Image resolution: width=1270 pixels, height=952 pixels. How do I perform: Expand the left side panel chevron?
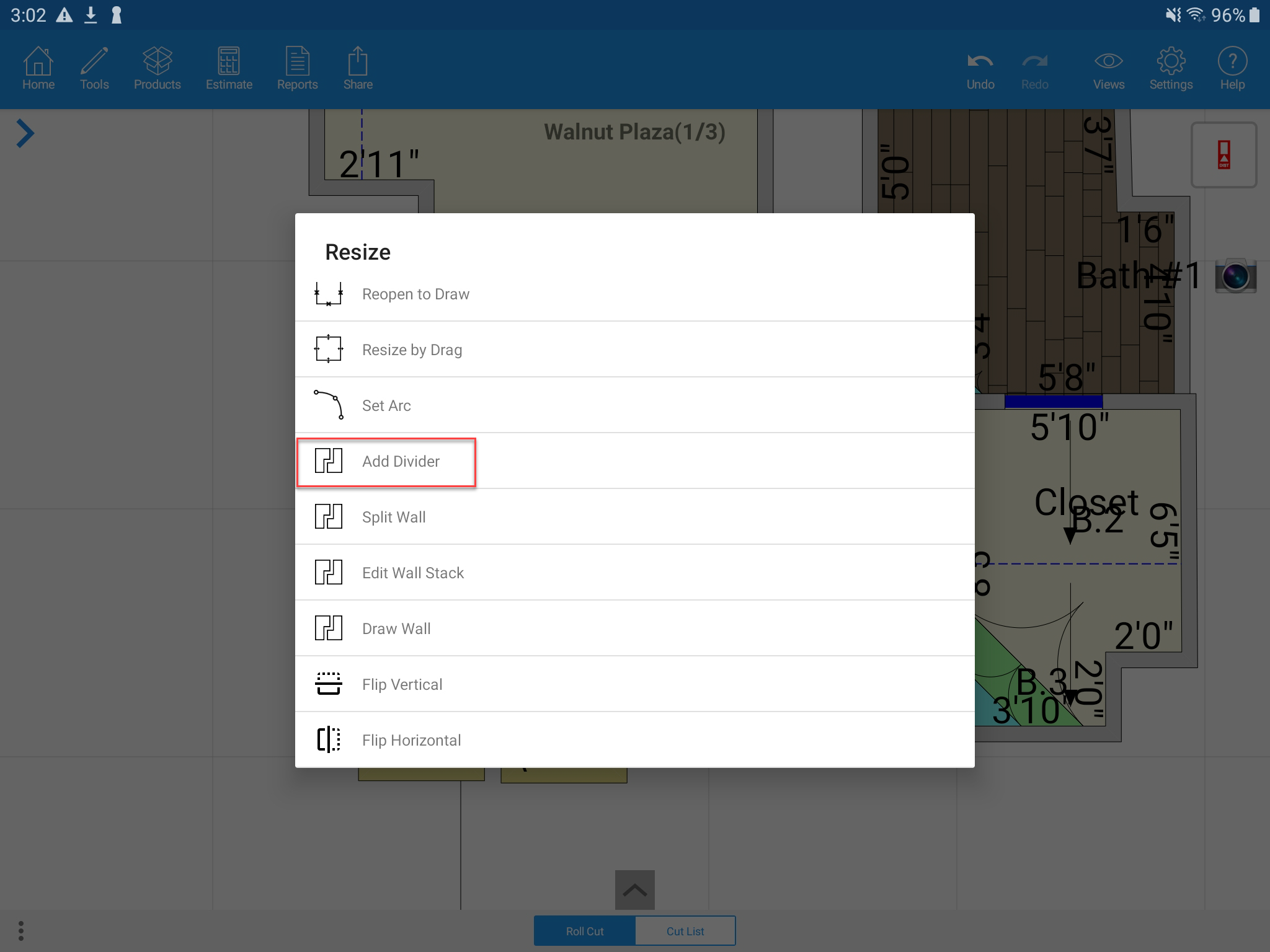click(x=25, y=133)
